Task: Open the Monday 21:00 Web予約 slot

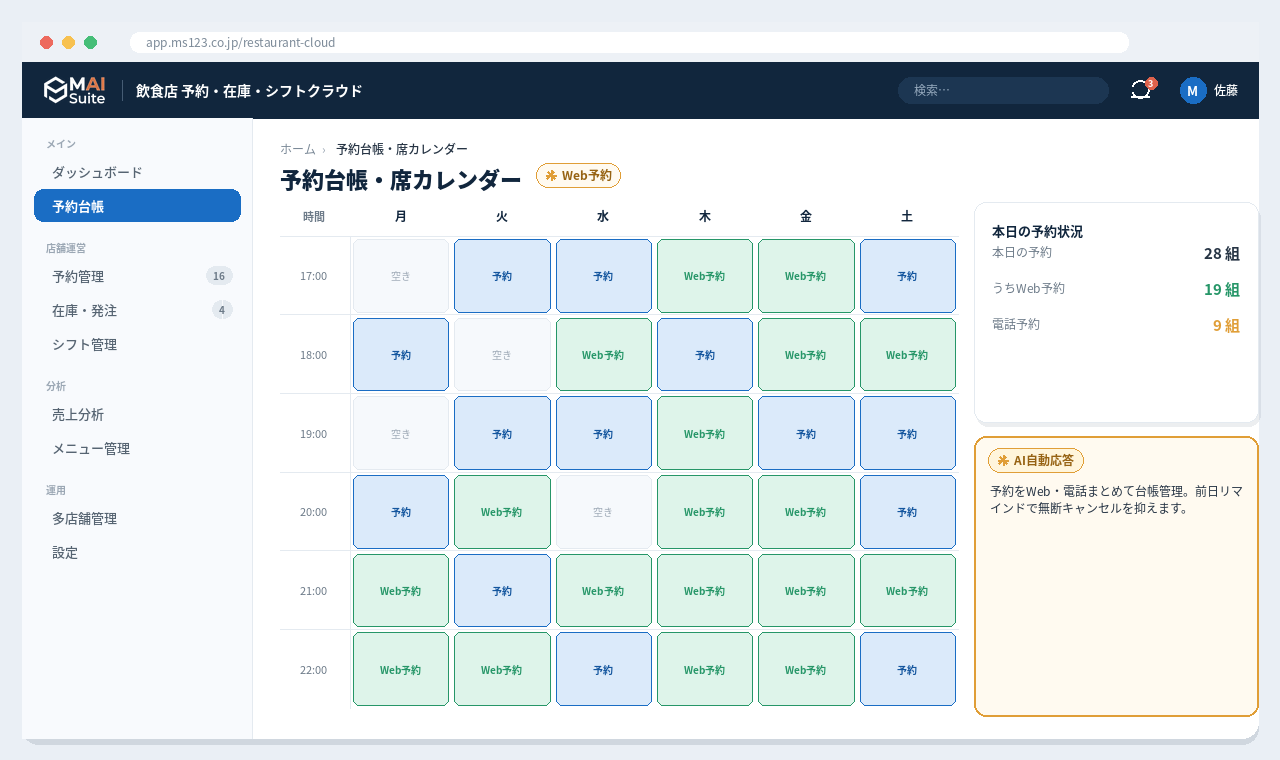Action: 401,591
